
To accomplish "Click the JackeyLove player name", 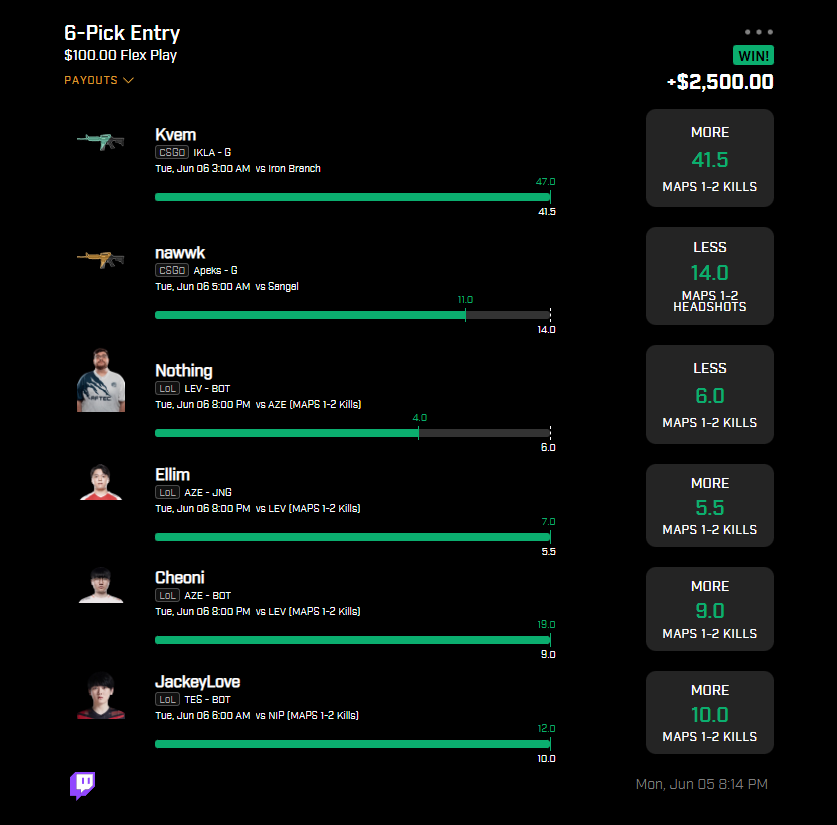I will pyautogui.click(x=198, y=682).
